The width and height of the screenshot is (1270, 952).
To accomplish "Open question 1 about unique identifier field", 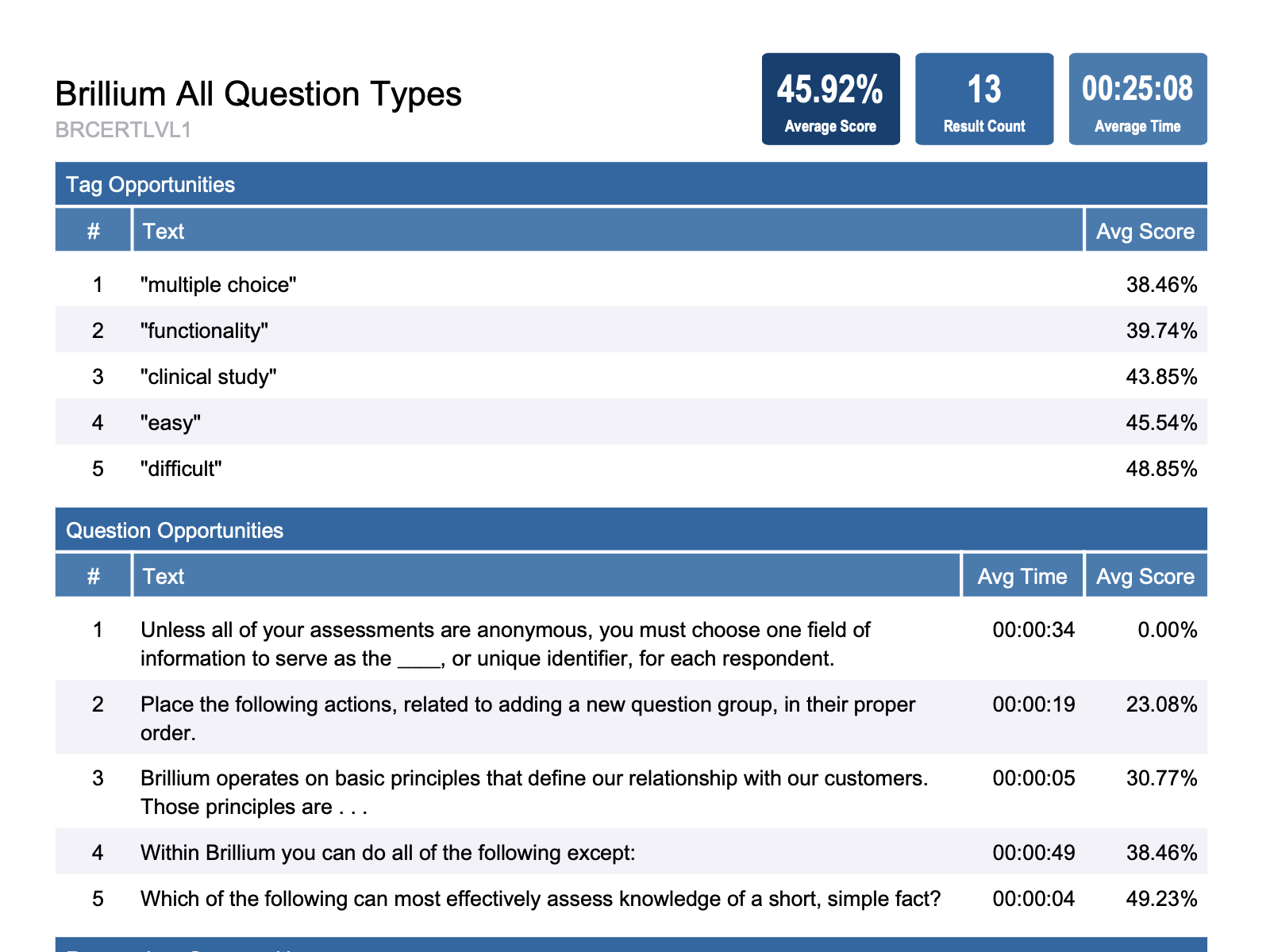I will 505,643.
